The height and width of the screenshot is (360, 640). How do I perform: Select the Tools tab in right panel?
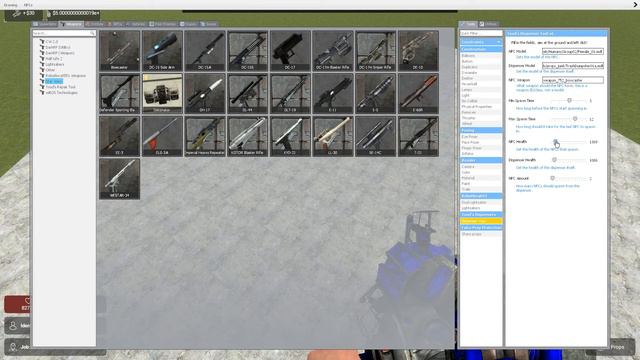[x=468, y=24]
